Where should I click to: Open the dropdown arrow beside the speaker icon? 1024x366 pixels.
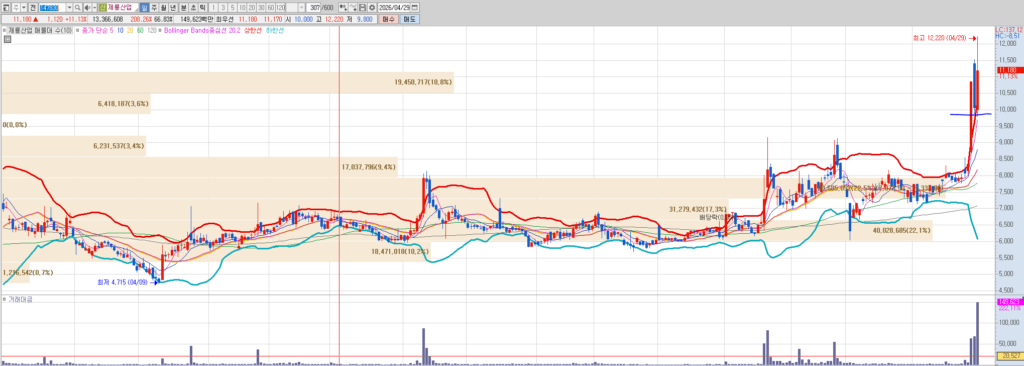(95, 7)
